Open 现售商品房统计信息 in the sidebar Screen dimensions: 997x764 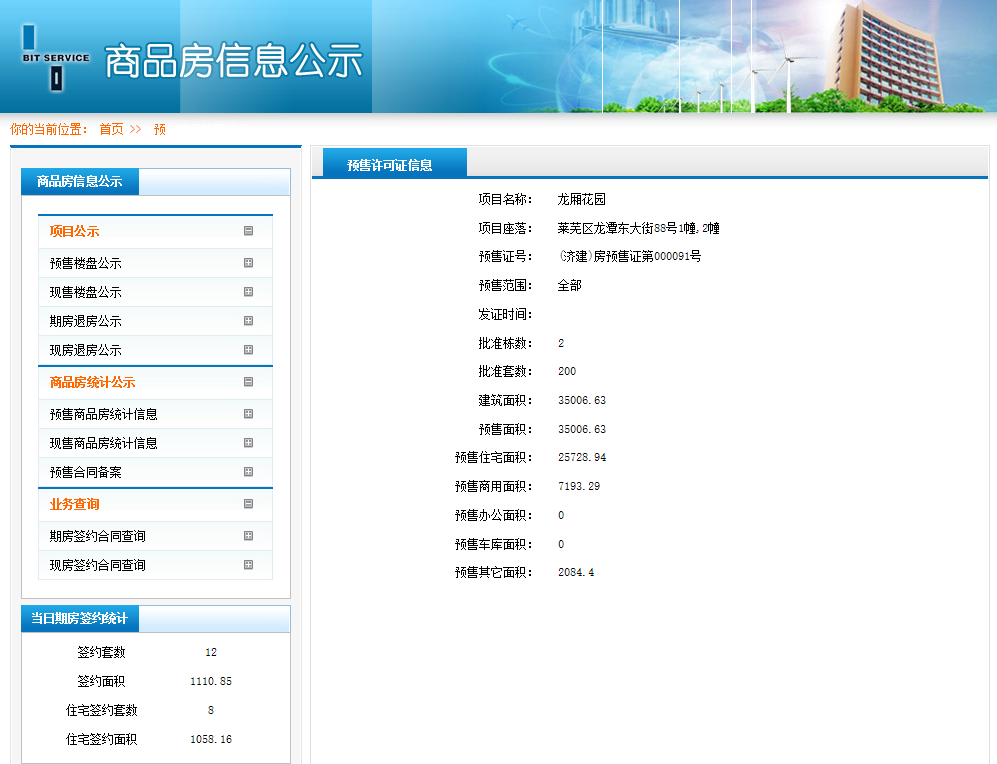(x=104, y=443)
